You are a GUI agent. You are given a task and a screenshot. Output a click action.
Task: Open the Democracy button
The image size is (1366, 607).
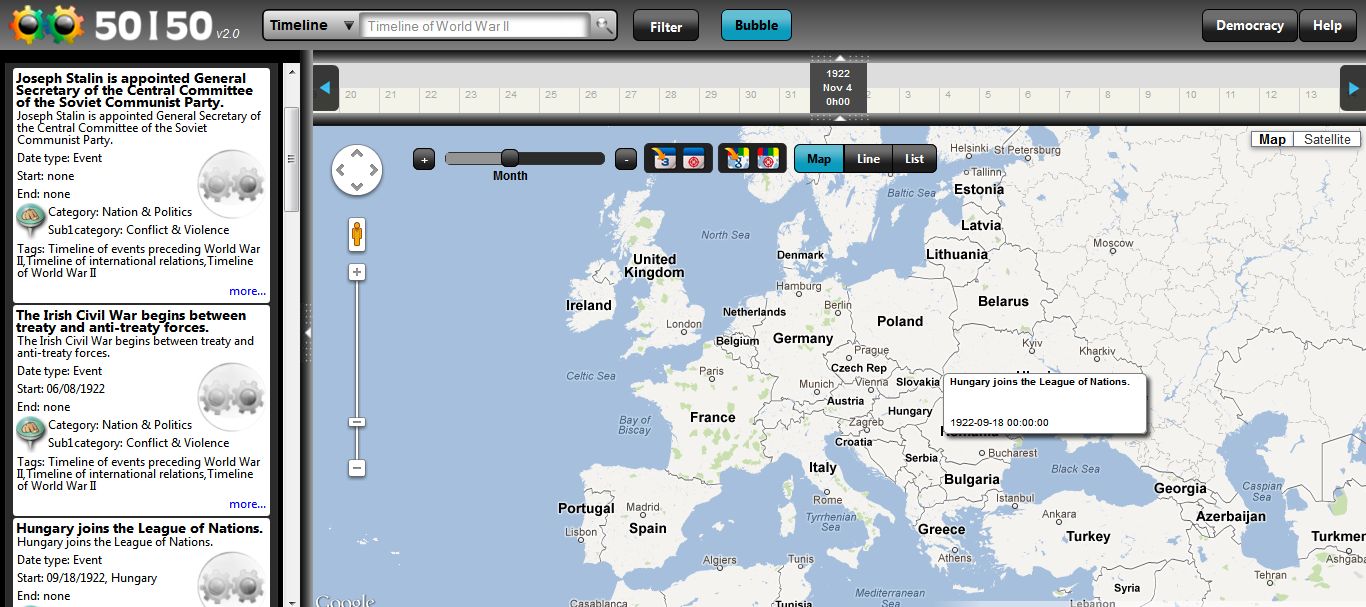(1249, 26)
